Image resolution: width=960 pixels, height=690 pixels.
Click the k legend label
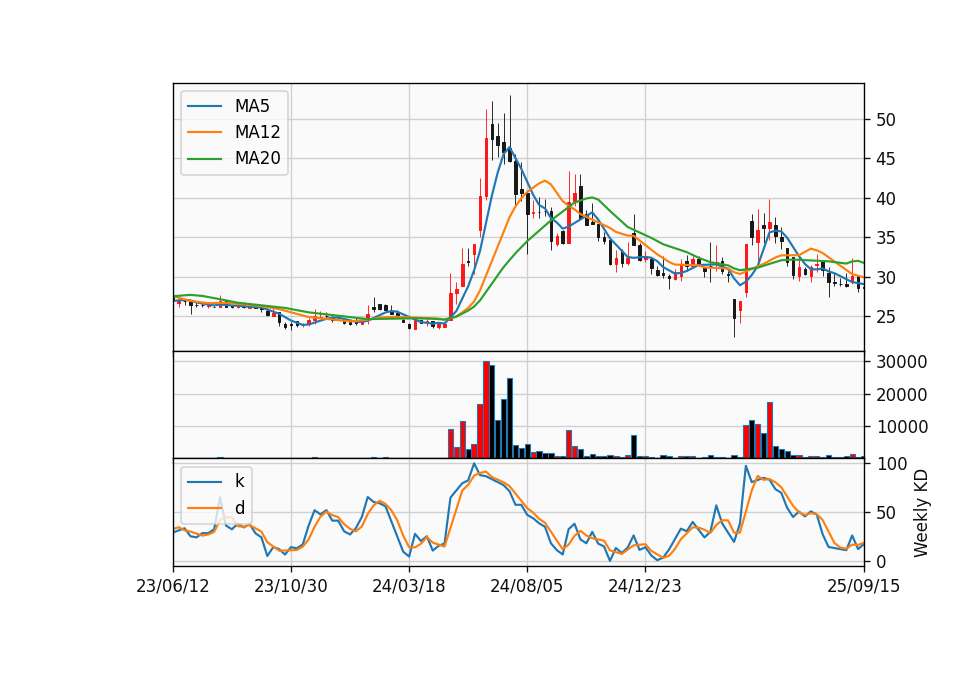click(x=239, y=481)
